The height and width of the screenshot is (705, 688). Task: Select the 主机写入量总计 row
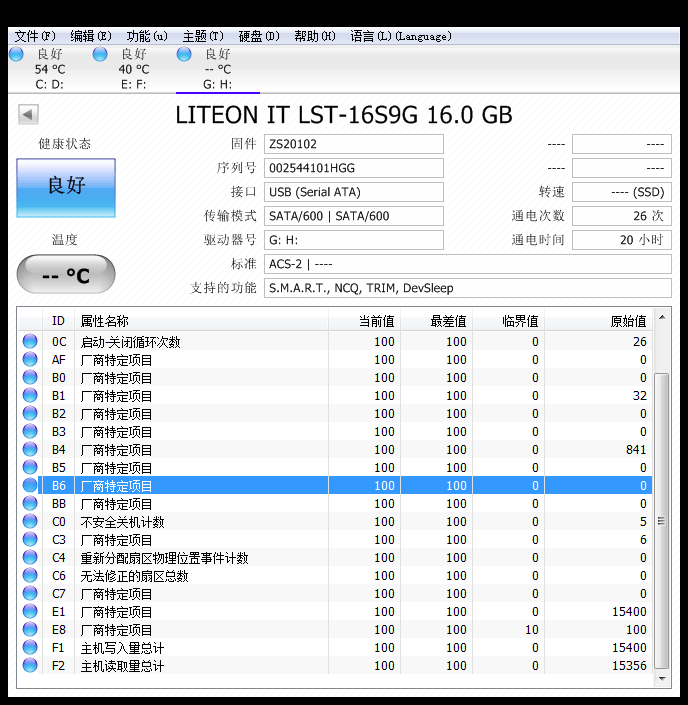point(335,647)
